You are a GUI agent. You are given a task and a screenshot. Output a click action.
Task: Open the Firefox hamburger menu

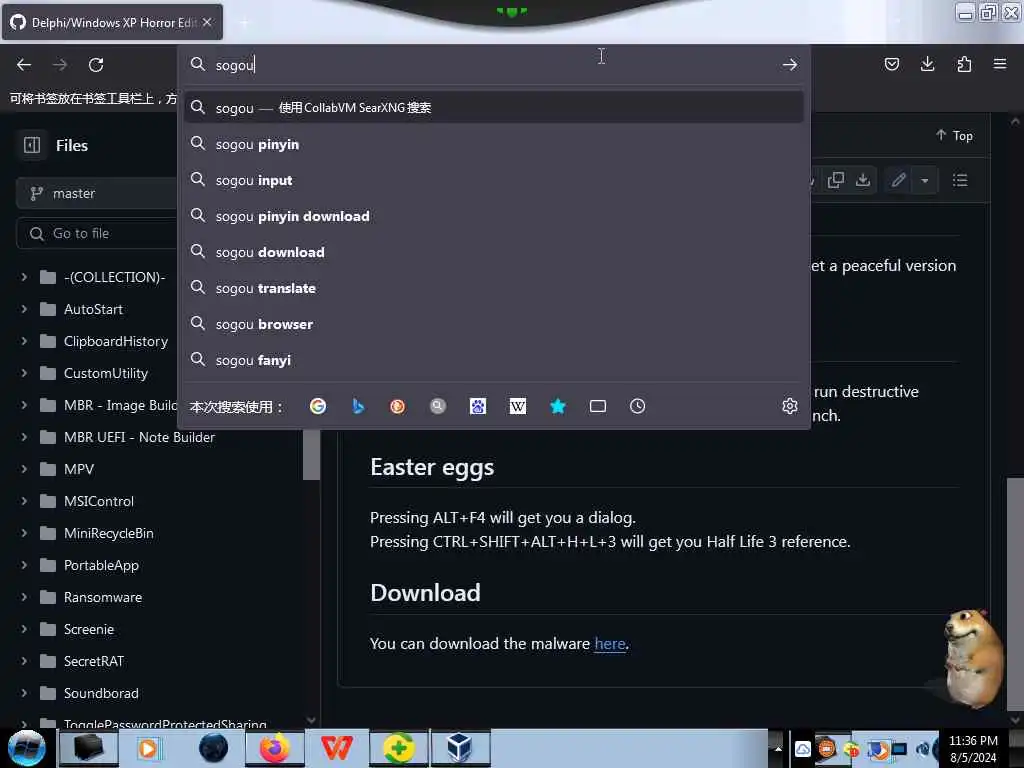click(x=1000, y=64)
